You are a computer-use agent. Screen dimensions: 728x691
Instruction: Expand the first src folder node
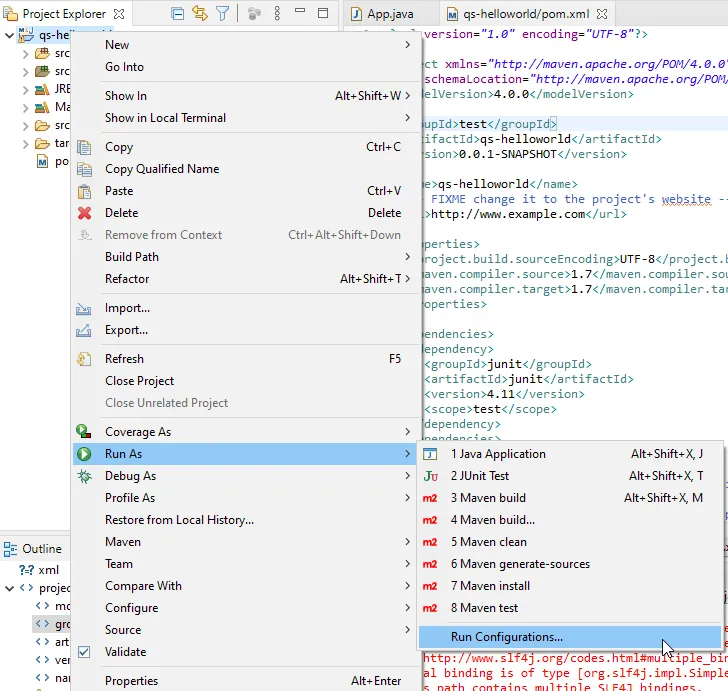point(26,54)
